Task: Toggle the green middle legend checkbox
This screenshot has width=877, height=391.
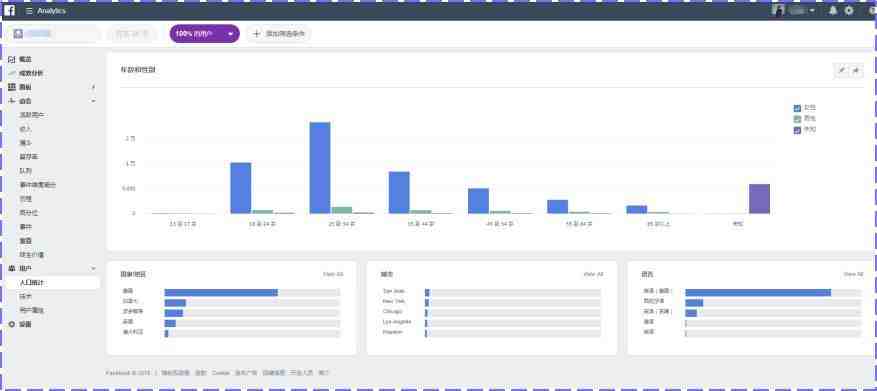Action: click(797, 119)
